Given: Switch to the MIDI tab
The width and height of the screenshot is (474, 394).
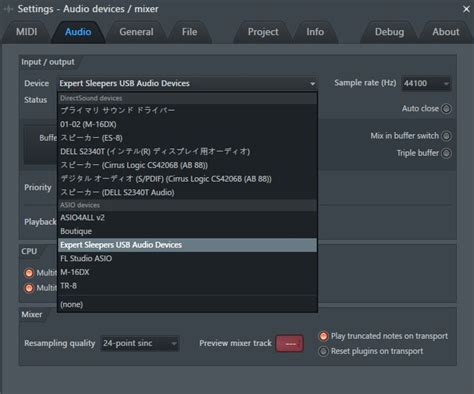Looking at the screenshot, I should point(27,32).
